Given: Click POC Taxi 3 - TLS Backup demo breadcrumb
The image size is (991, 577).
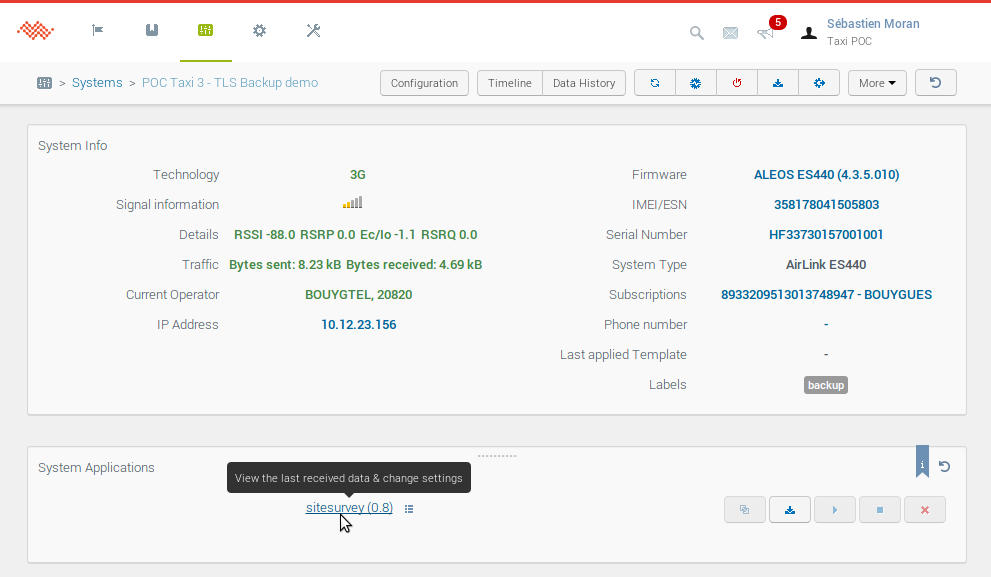Looking at the screenshot, I should click(x=230, y=83).
